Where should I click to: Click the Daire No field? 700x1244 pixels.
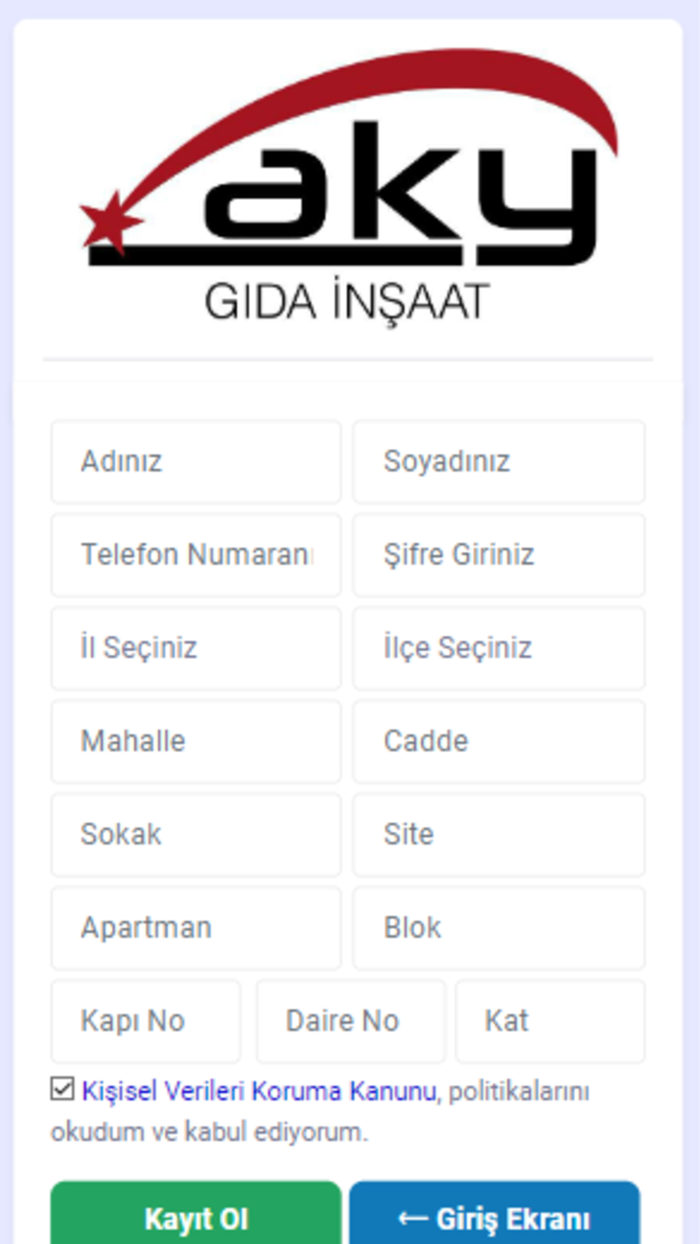click(x=350, y=1020)
